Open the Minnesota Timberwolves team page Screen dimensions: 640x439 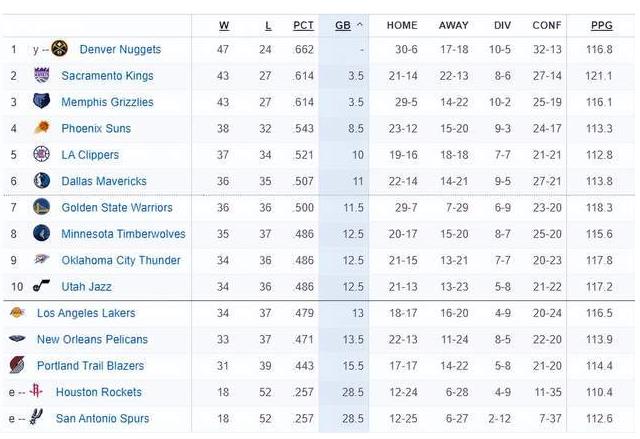tap(123, 234)
